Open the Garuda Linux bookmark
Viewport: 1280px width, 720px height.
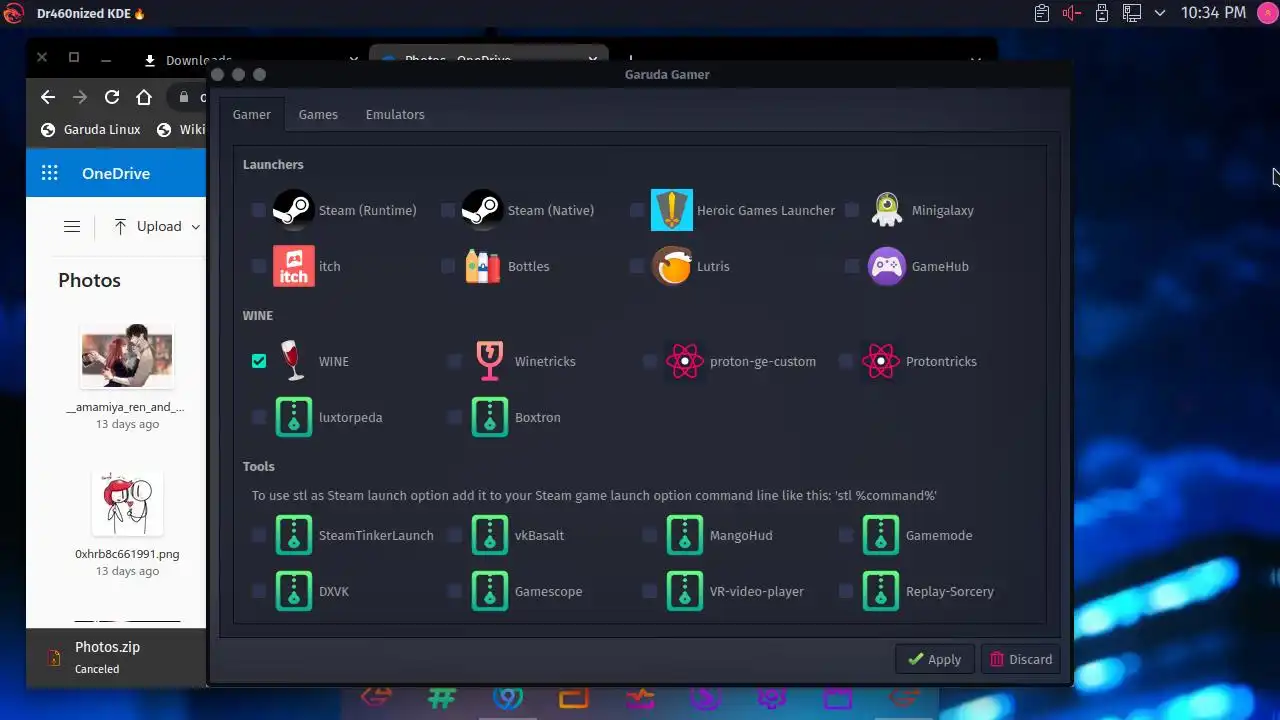tap(90, 130)
